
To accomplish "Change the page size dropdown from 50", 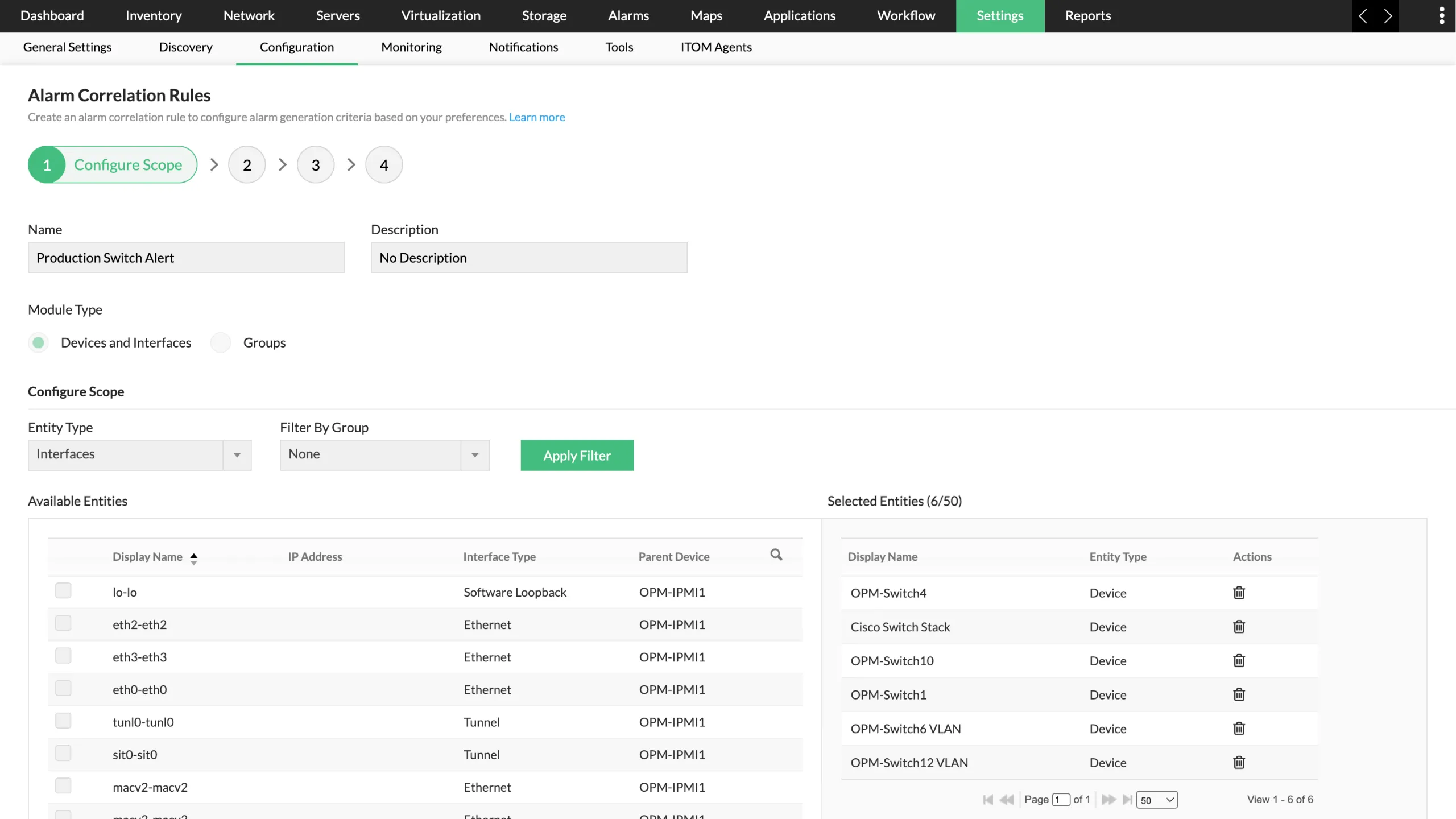I will point(1156,799).
